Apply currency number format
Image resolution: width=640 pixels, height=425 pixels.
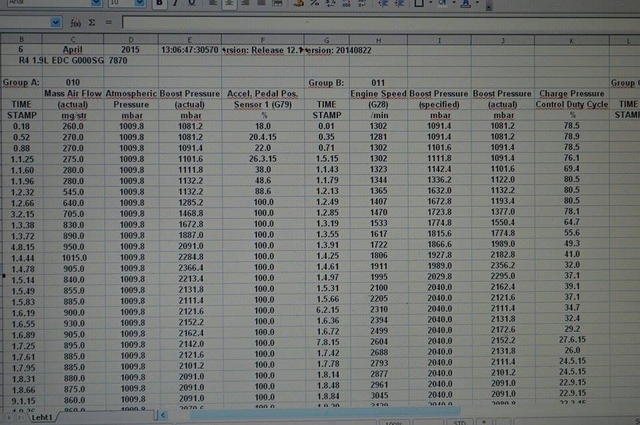(x=299, y=3)
